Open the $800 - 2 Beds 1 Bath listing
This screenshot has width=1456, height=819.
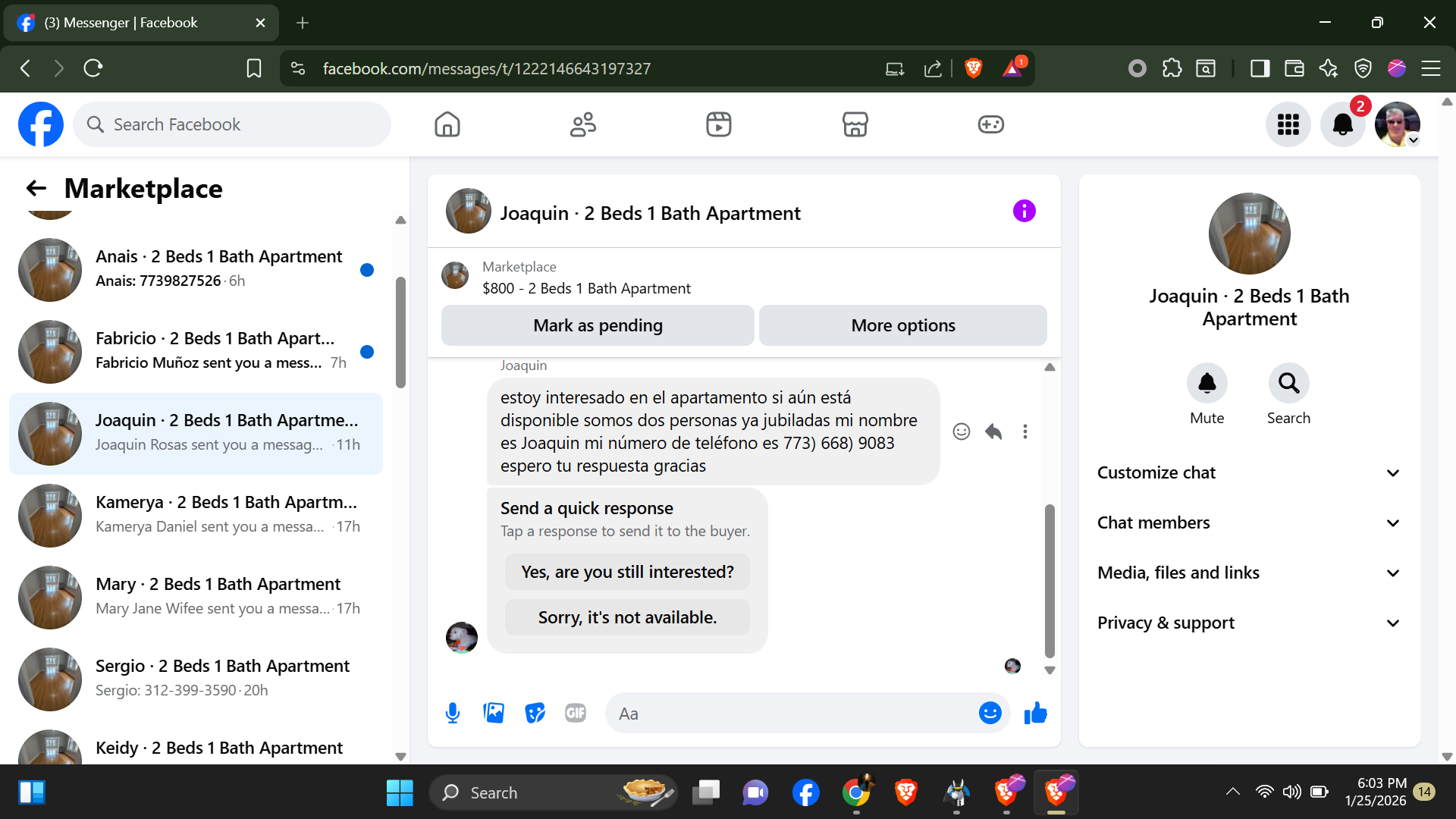tap(586, 288)
